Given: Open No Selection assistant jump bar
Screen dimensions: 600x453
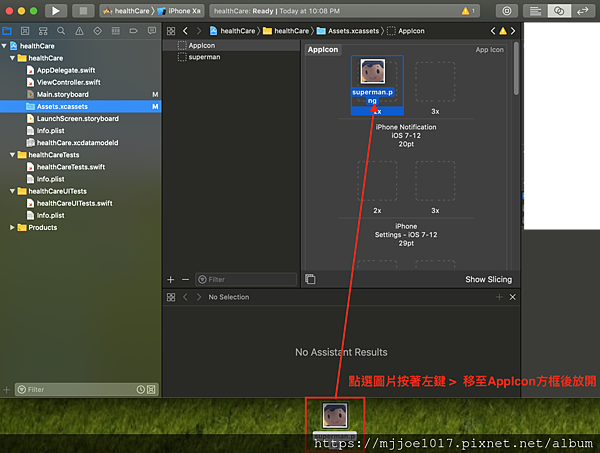Looking at the screenshot, I should pyautogui.click(x=228, y=297).
